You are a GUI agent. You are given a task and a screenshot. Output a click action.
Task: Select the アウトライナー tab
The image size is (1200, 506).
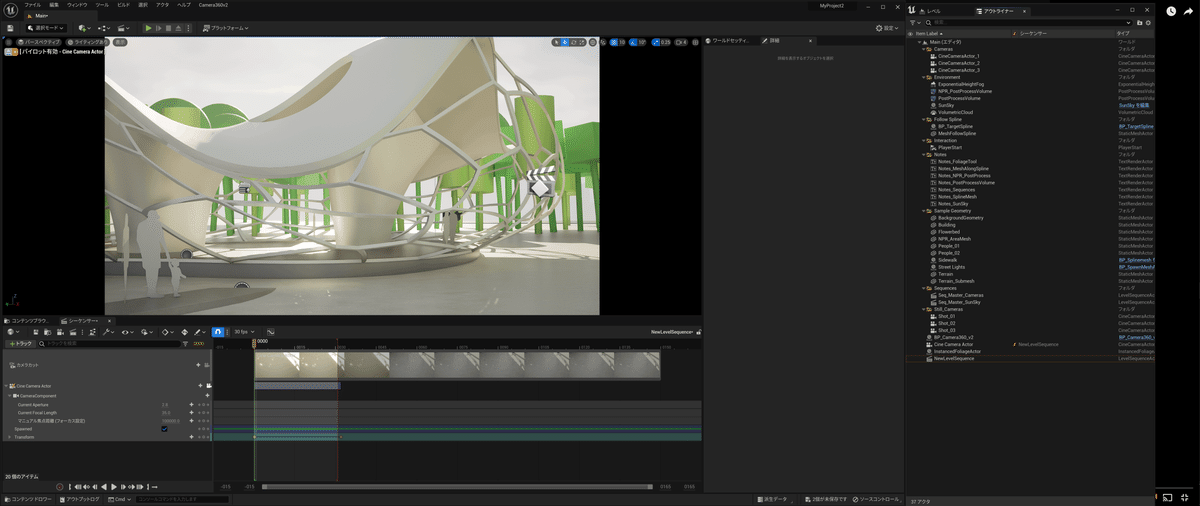tap(1000, 11)
